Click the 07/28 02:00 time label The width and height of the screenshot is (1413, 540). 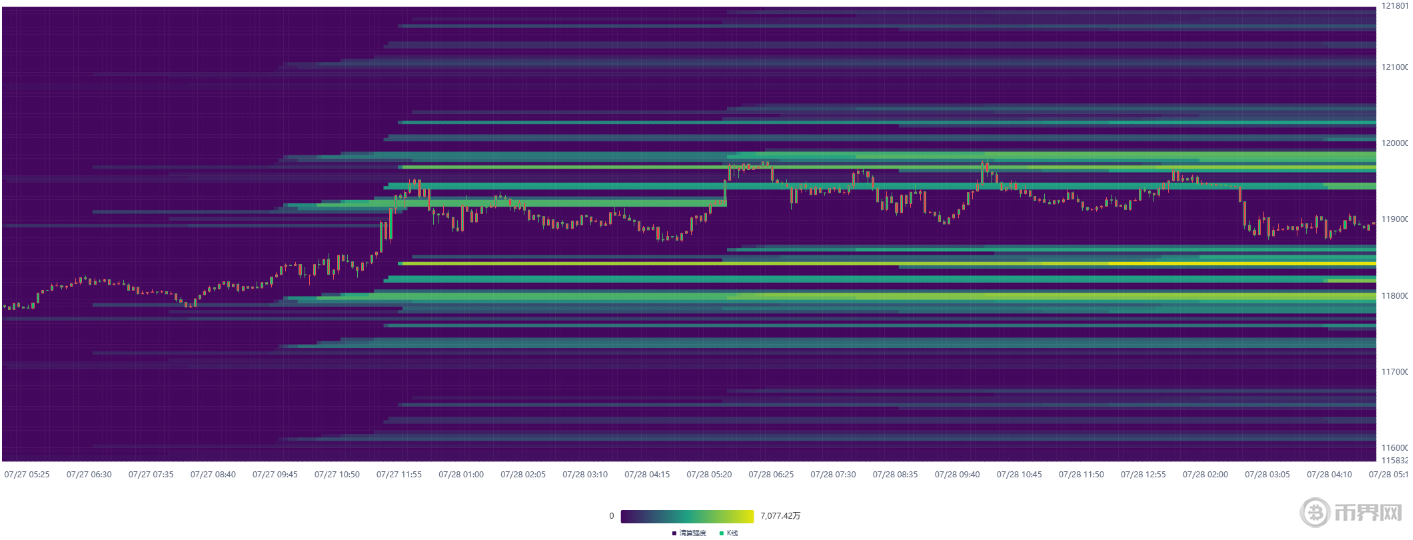pos(1205,475)
